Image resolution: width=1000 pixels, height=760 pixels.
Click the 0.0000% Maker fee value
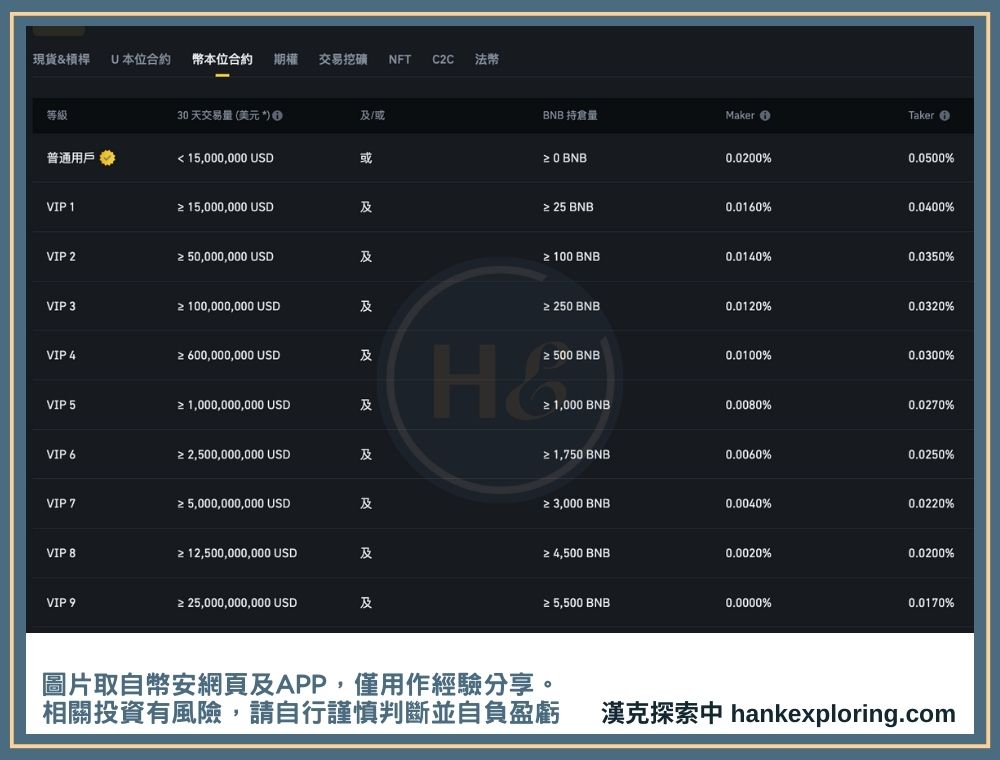pyautogui.click(x=748, y=603)
